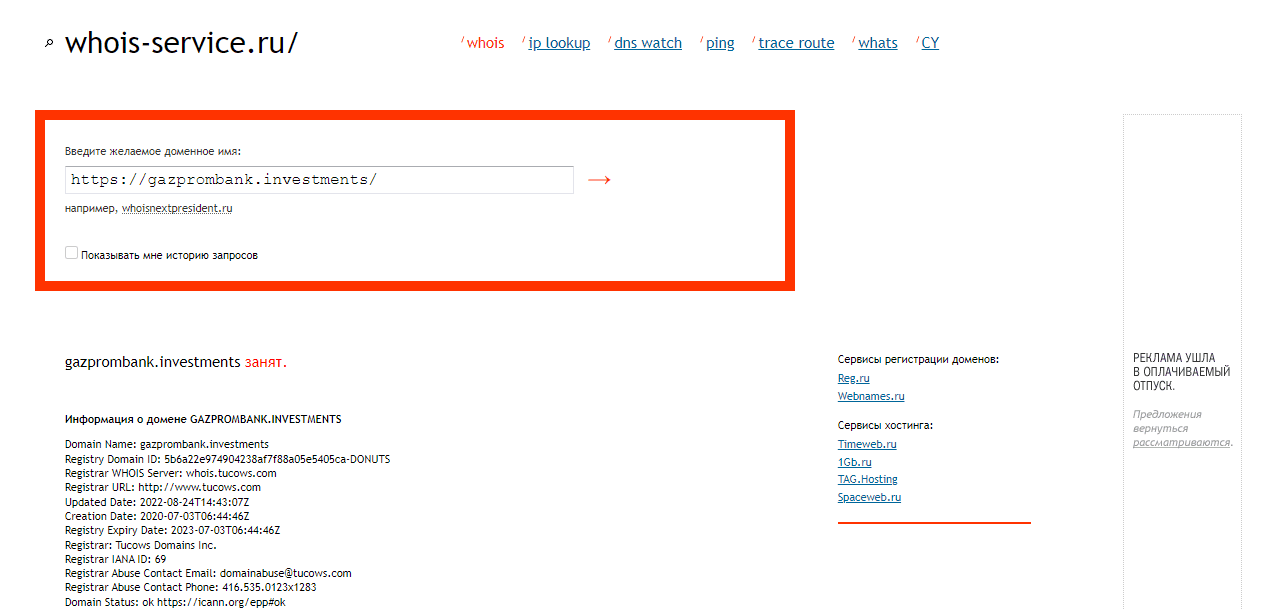Click the рассматриваются ad proposals link

click(1181, 442)
